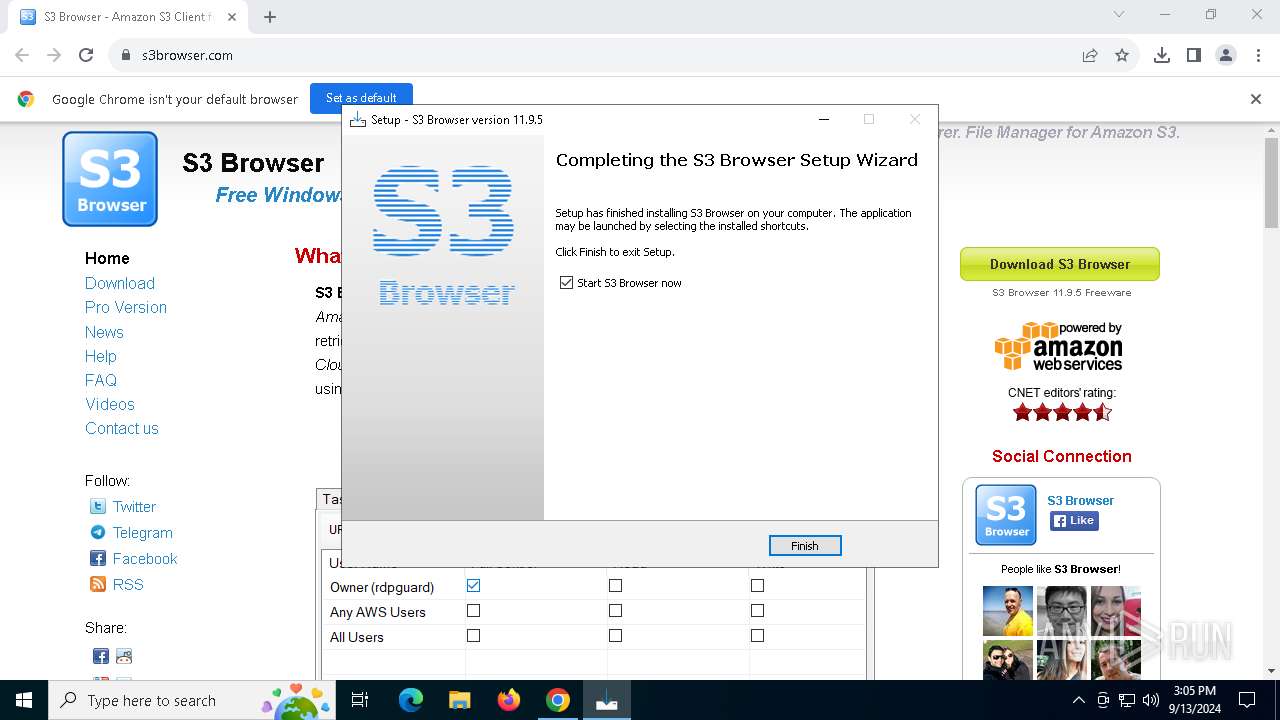Open the Download nav link
The image size is (1280, 720).
coord(120,283)
